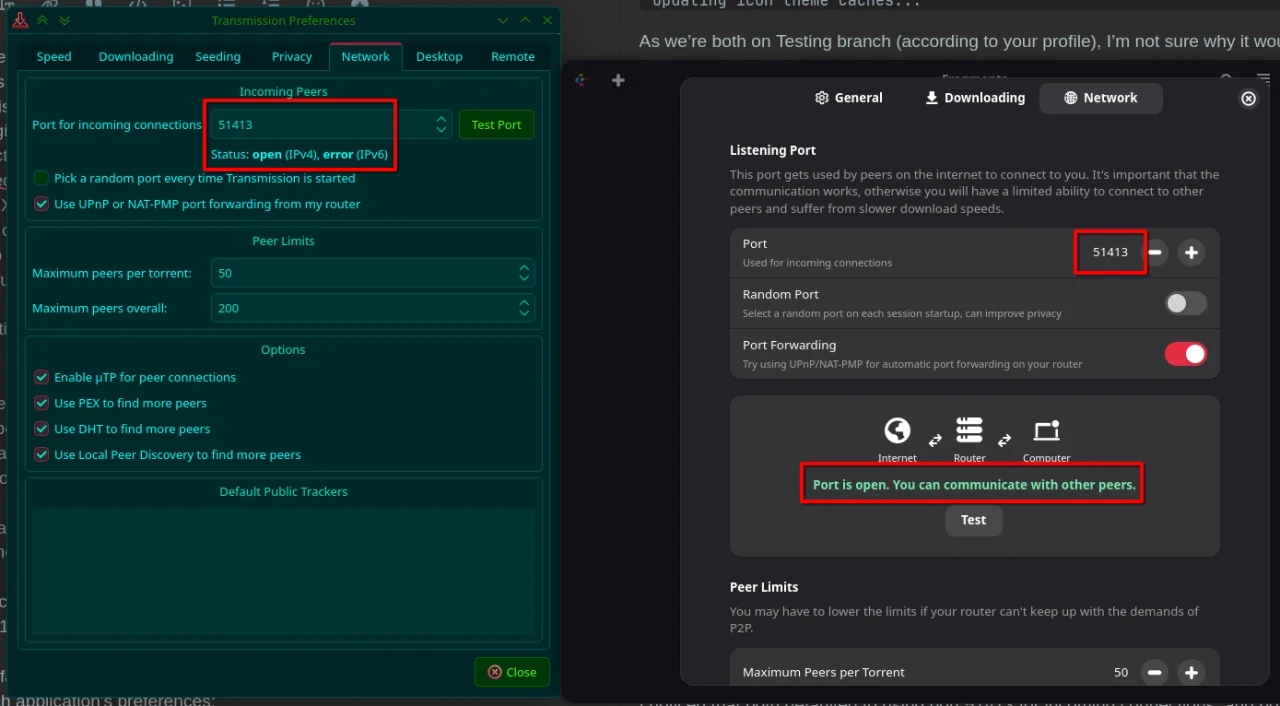Toggle Use DHT to find more peers

(41, 429)
